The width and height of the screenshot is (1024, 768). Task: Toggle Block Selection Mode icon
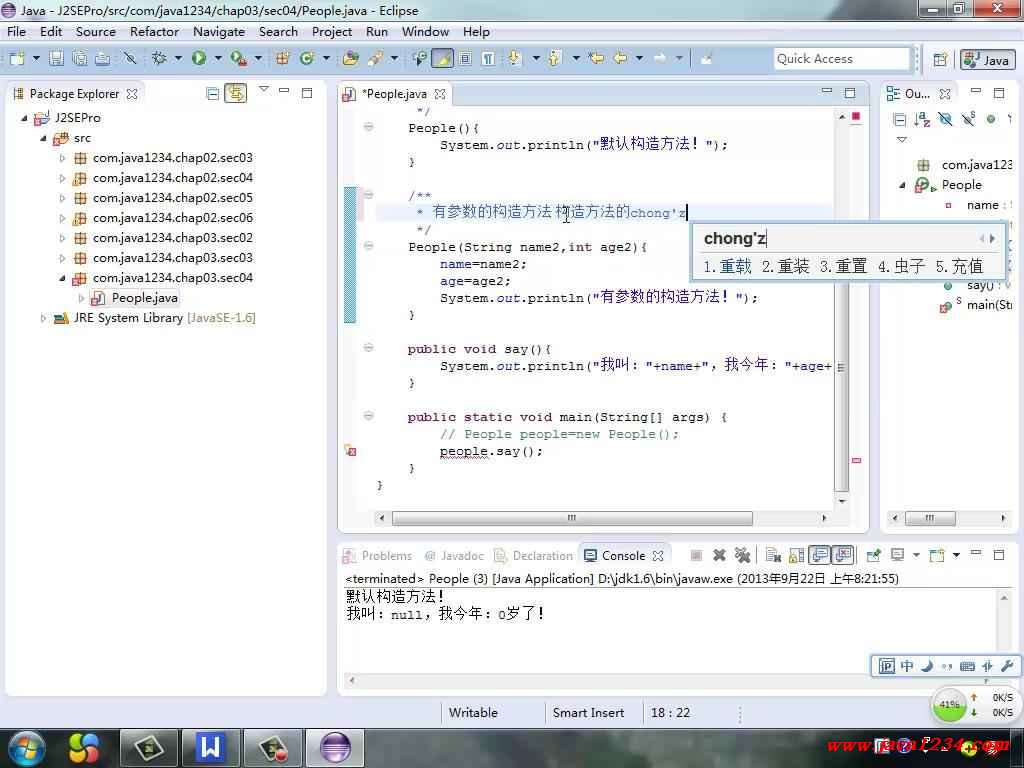465,59
